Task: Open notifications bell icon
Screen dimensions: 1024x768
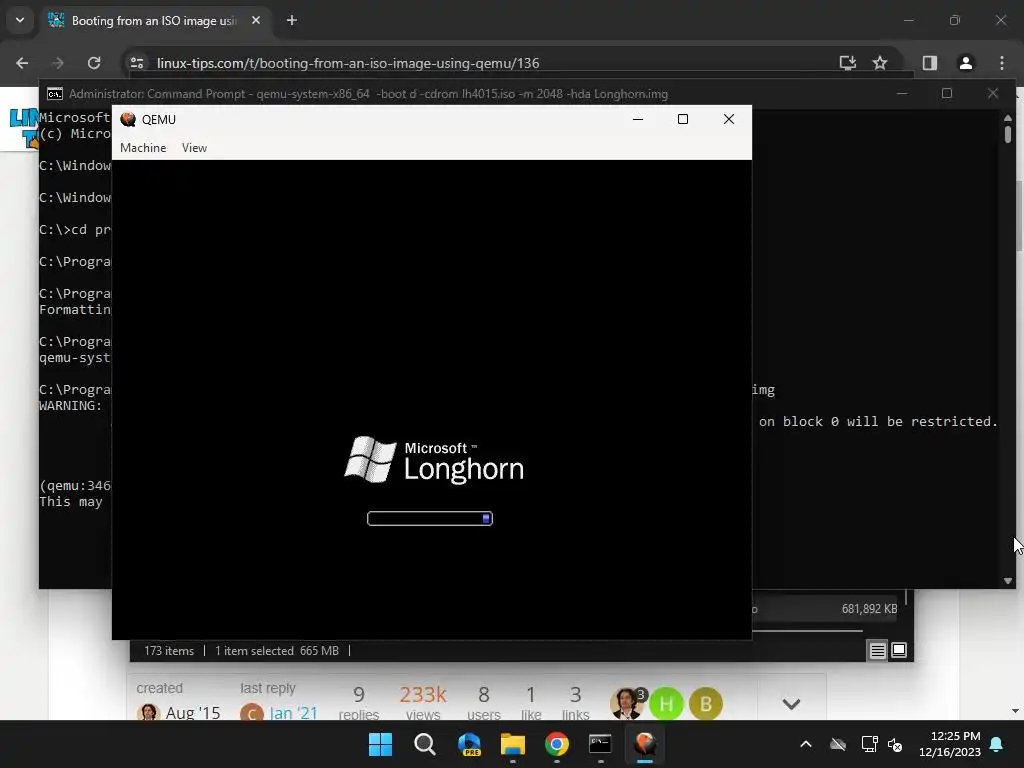Action: tap(997, 744)
